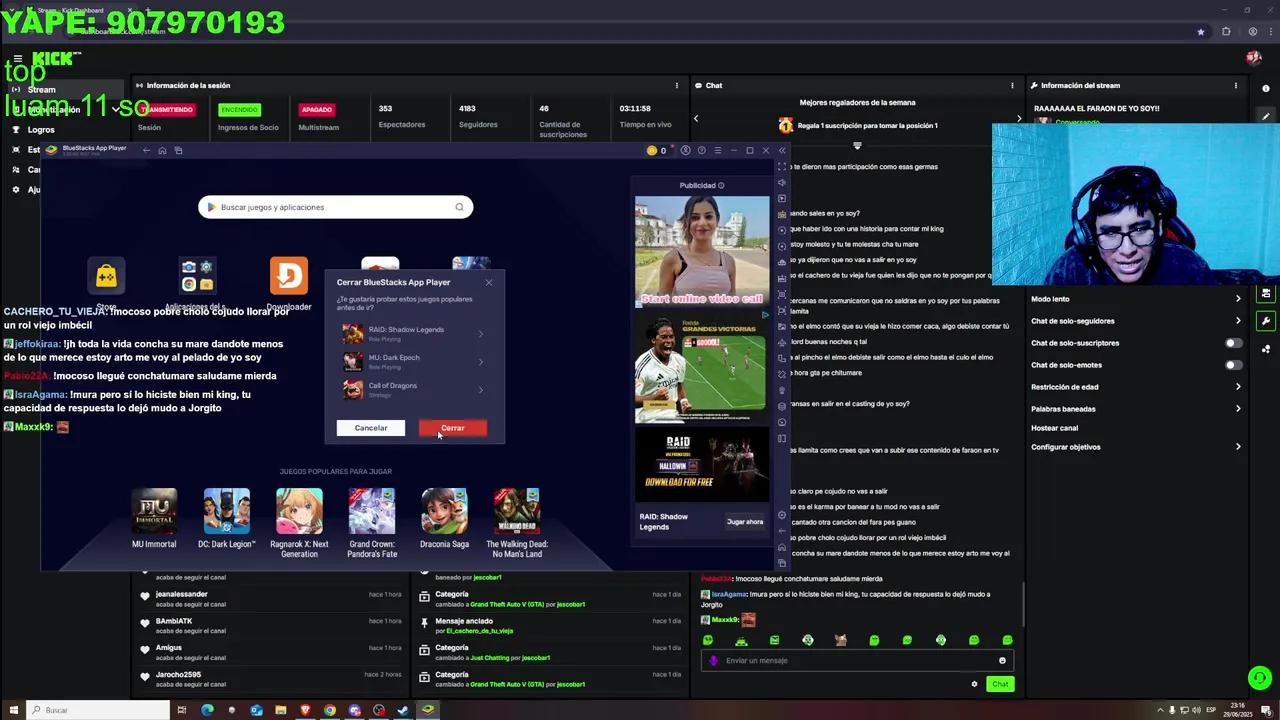
Task: Open the BlueStacks account profile icon
Action: coord(686,150)
